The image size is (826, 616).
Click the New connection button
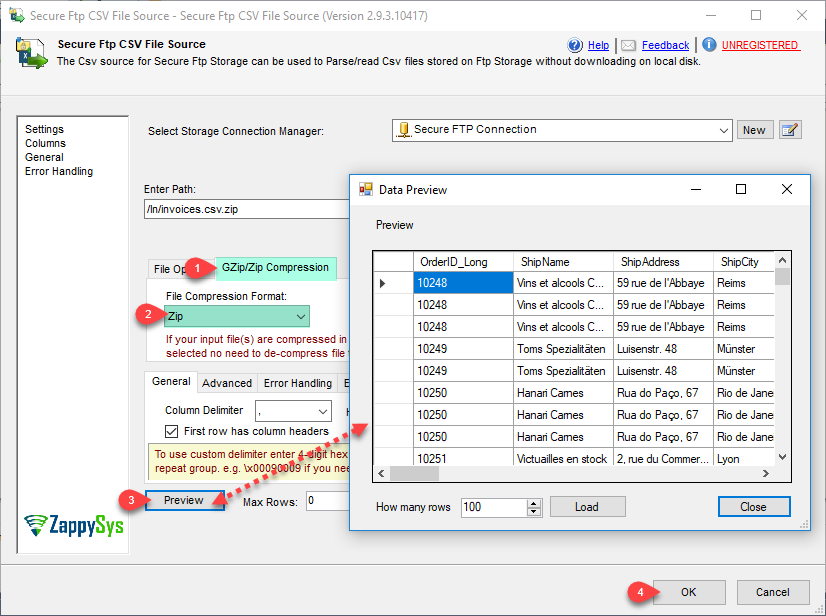[x=754, y=130]
